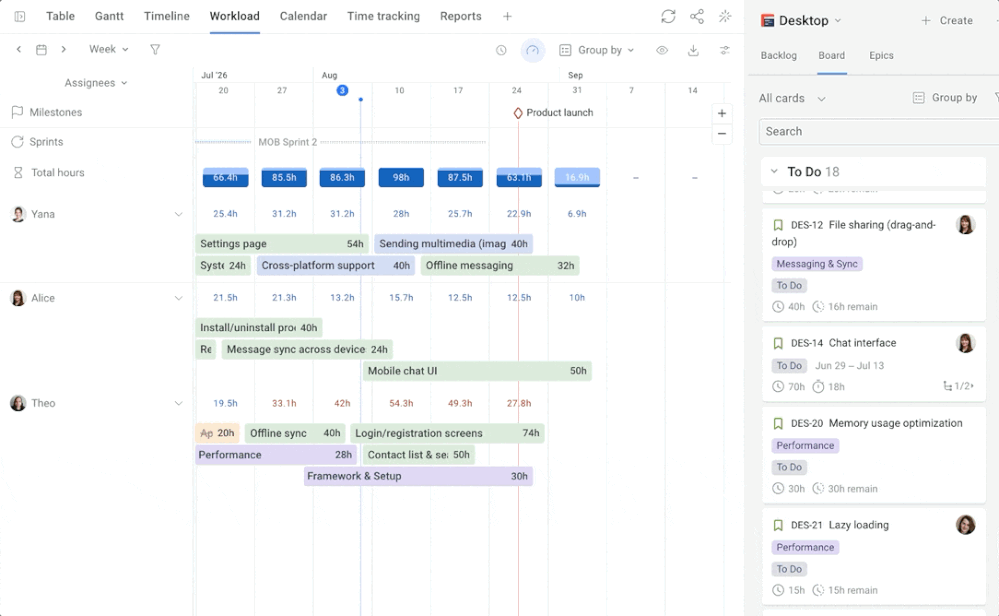Open the share icon

(x=697, y=17)
